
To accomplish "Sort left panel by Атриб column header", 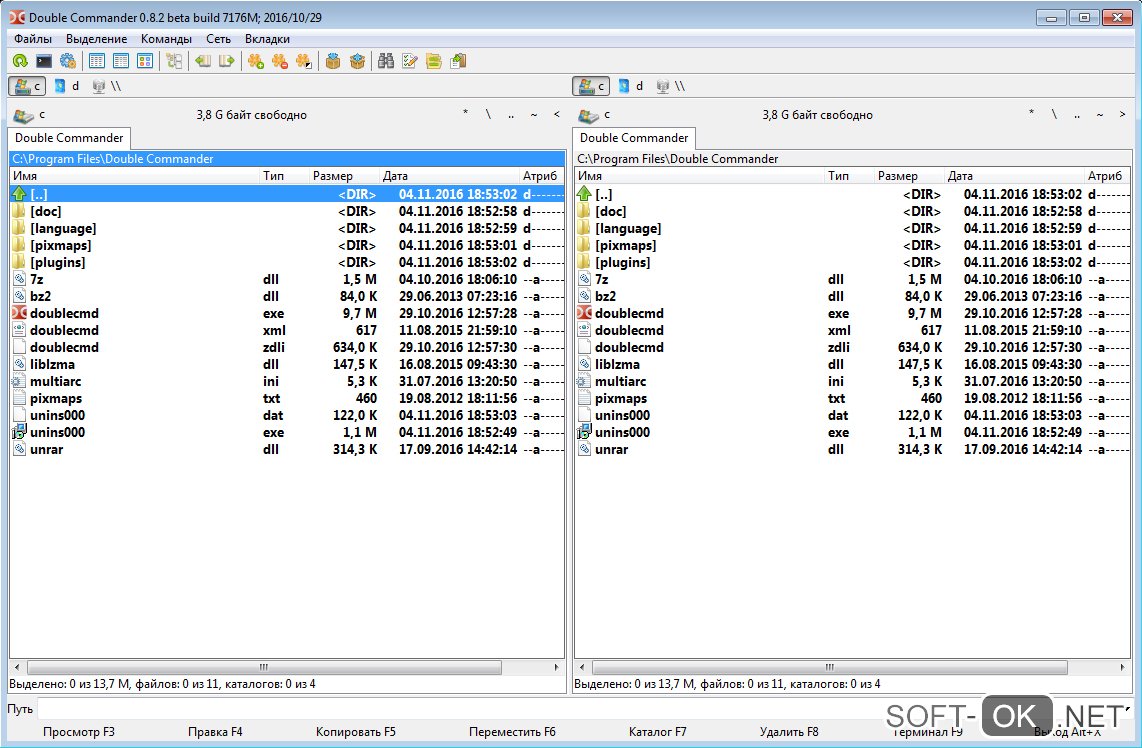I will click(x=542, y=176).
